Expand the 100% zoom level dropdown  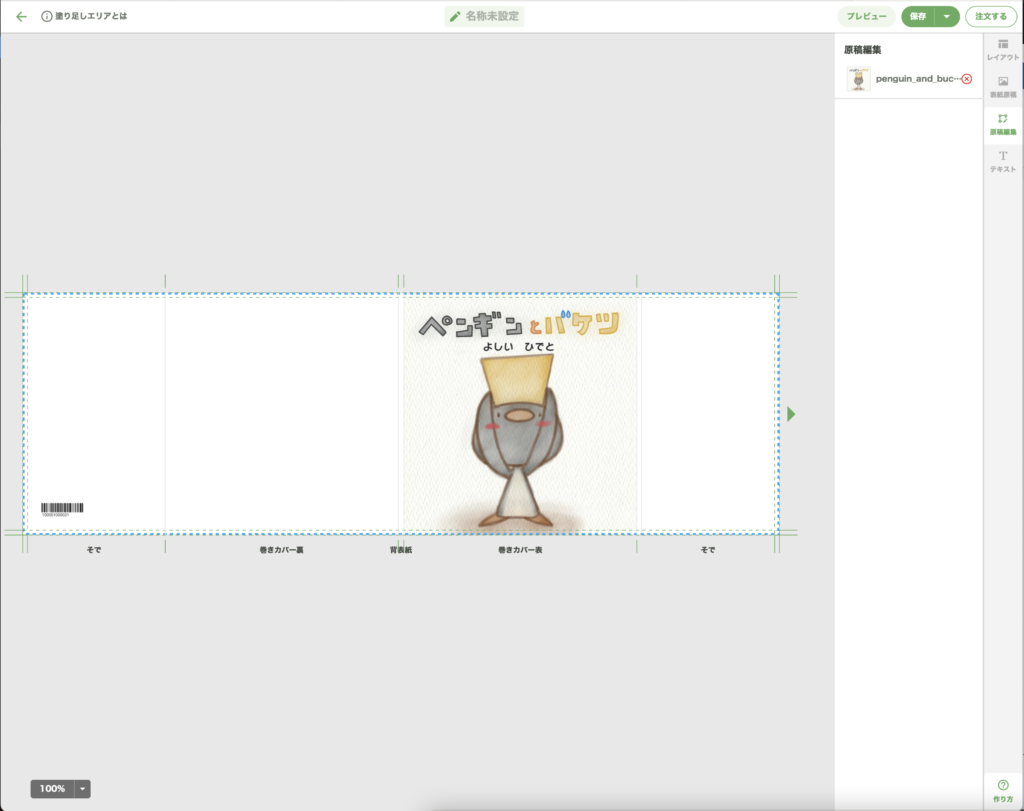click(83, 789)
